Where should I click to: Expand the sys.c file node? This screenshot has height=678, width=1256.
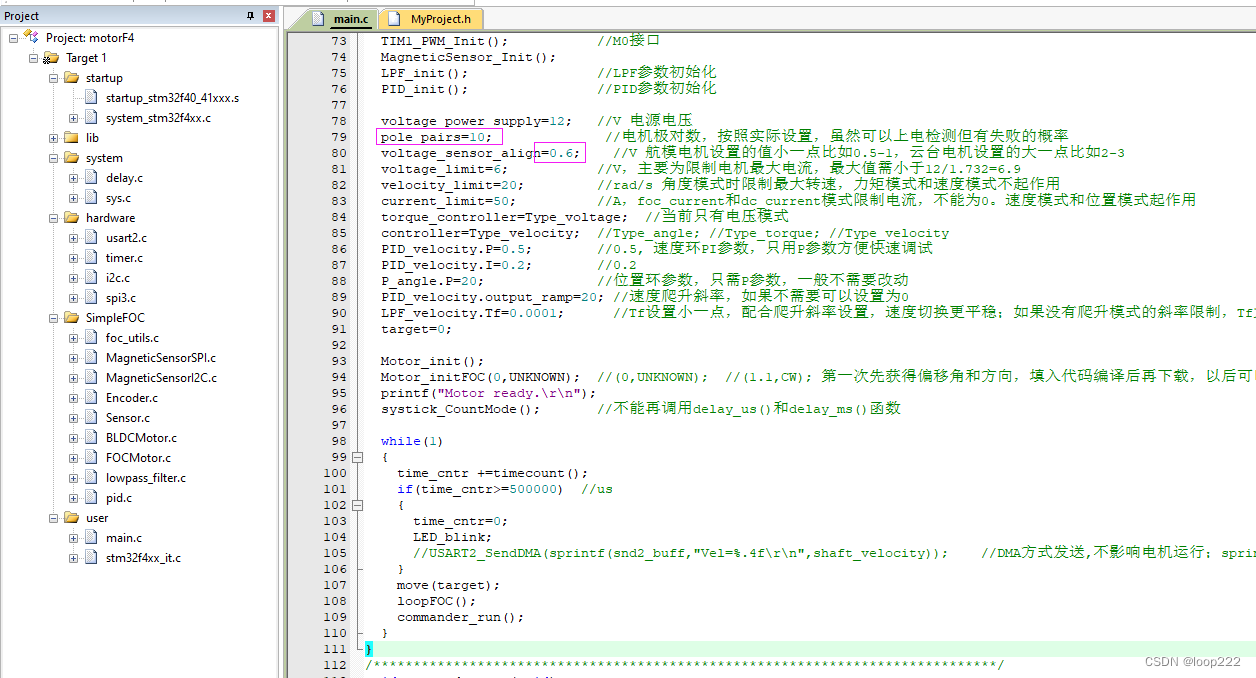73,198
